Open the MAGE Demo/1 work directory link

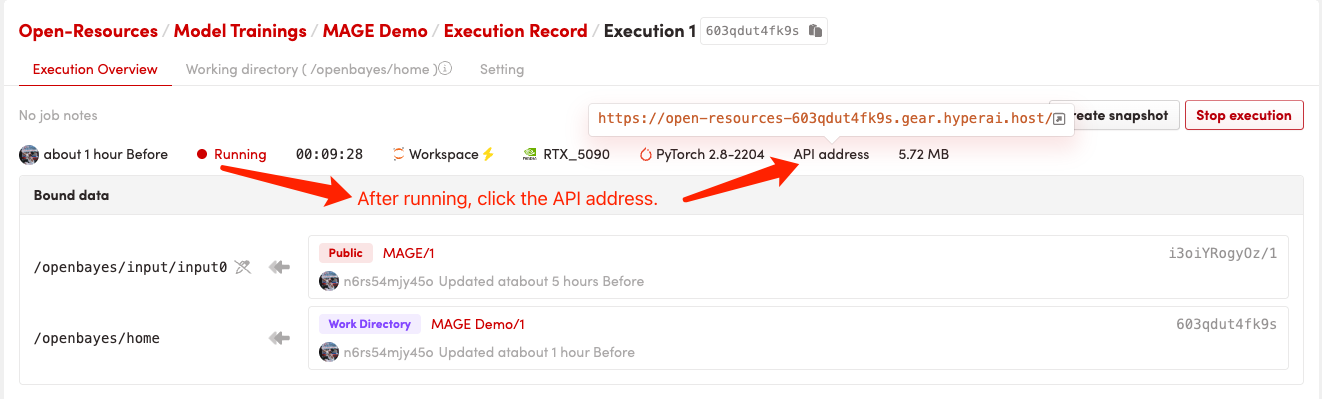(477, 324)
